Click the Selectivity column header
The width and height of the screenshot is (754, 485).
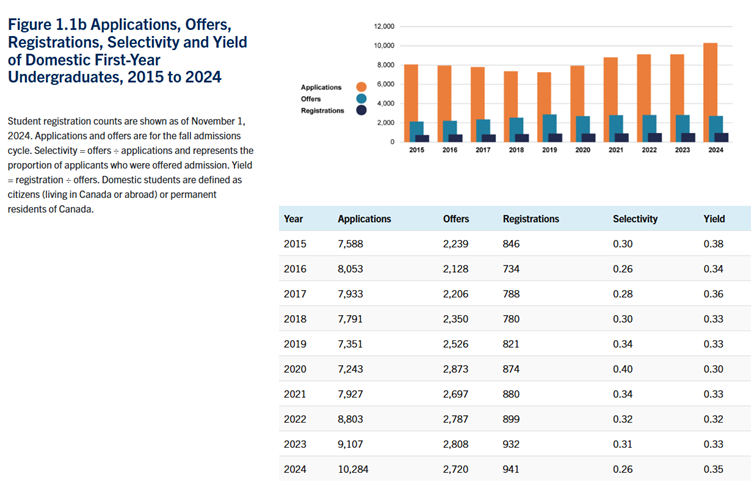click(x=636, y=218)
